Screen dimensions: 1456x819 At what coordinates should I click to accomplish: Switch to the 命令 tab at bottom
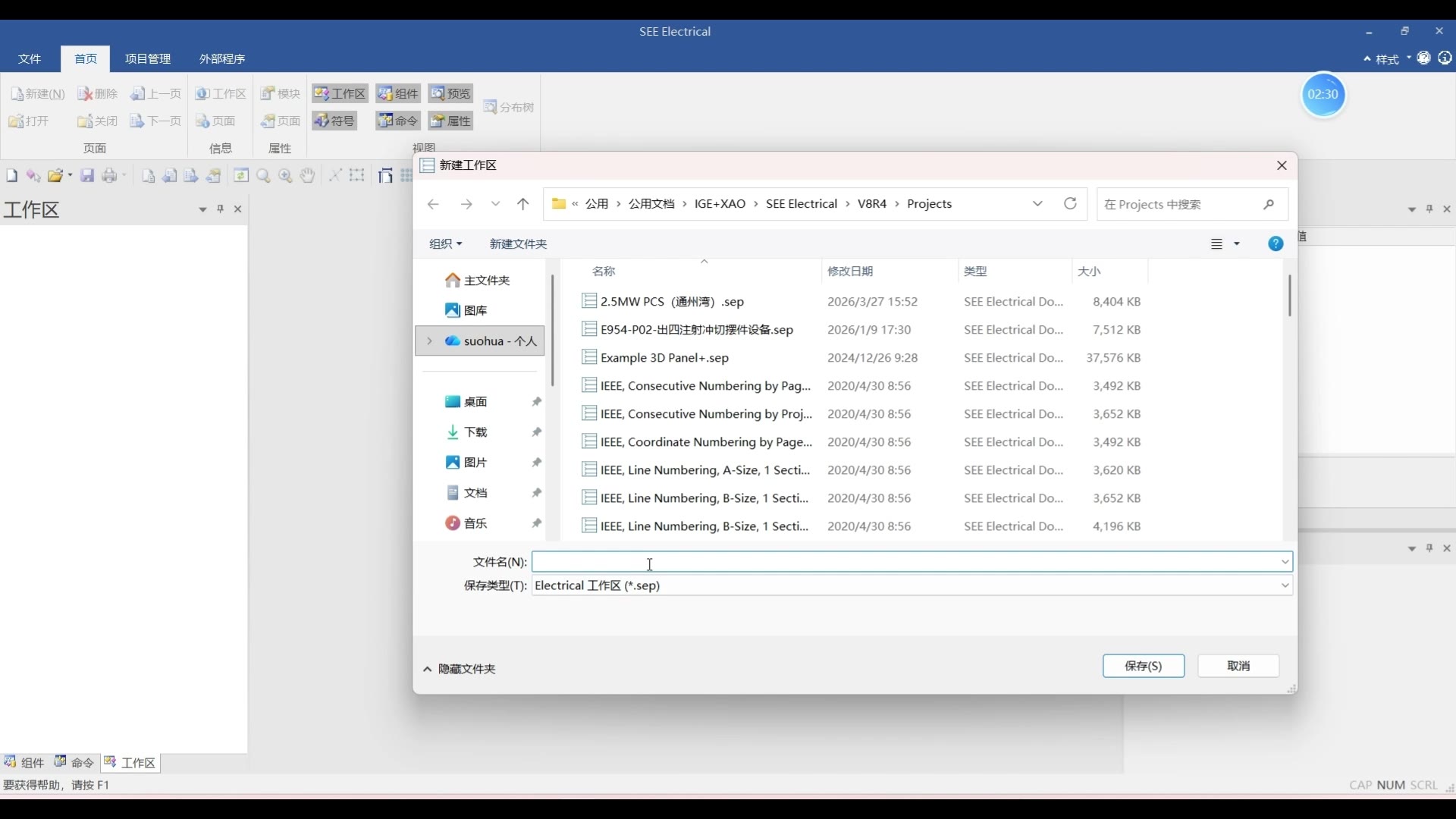[x=74, y=763]
